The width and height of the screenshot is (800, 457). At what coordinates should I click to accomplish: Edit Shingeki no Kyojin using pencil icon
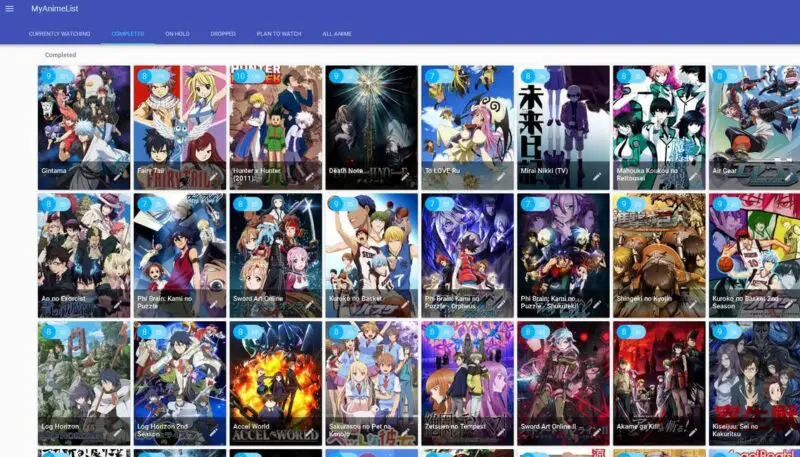point(693,304)
